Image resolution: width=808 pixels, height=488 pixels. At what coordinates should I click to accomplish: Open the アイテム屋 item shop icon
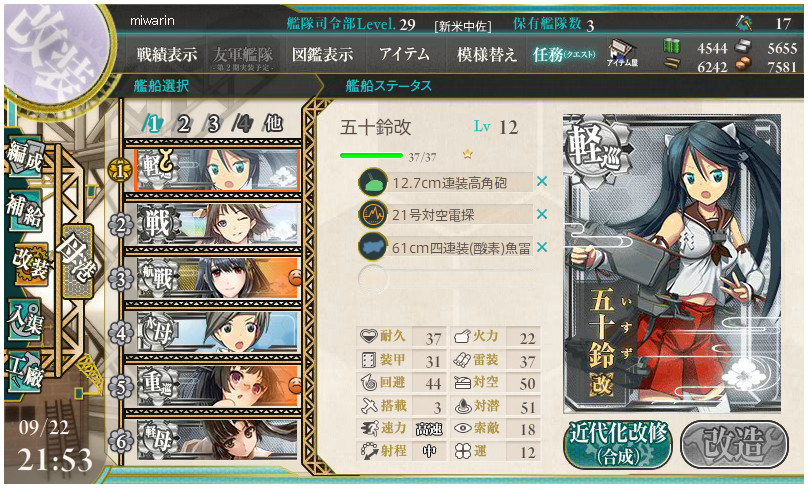click(622, 54)
